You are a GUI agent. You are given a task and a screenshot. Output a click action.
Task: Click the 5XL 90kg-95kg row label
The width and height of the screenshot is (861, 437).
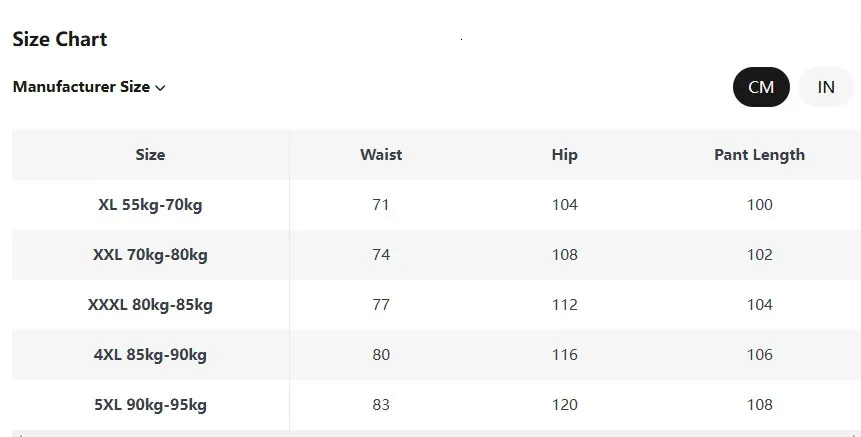(x=150, y=405)
